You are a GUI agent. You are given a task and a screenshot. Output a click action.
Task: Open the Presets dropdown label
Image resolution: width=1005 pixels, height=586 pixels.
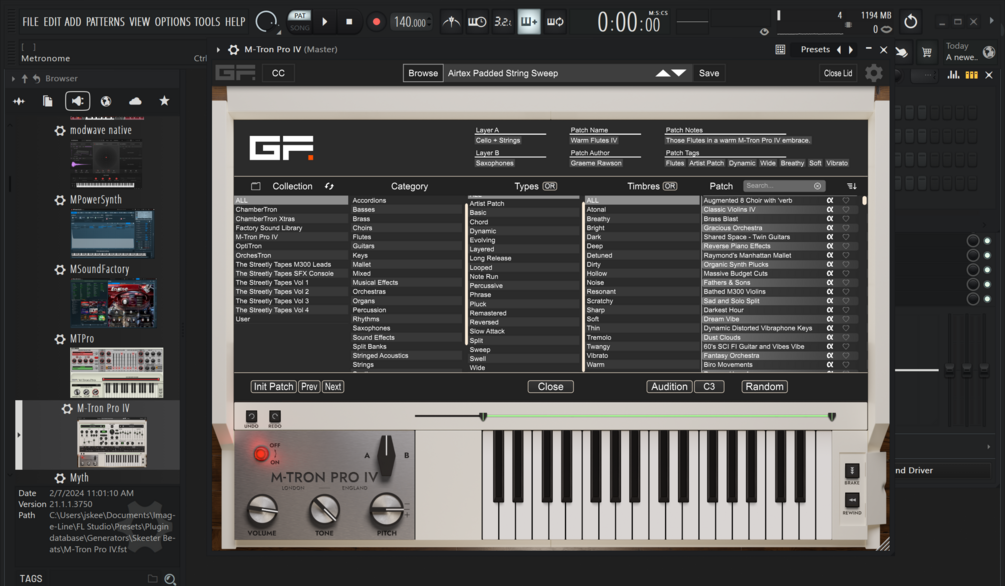(815, 49)
